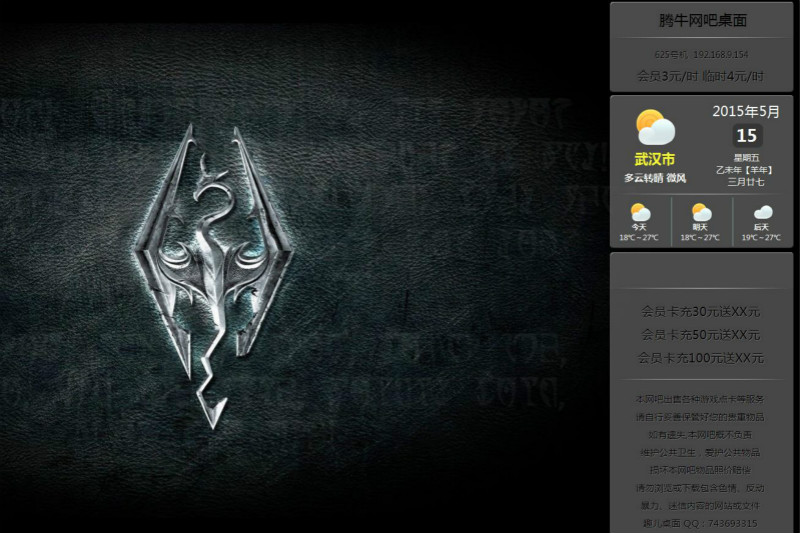The image size is (800, 533).
Task: Click today's (今天) forecast weather icon
Action: tap(640, 212)
